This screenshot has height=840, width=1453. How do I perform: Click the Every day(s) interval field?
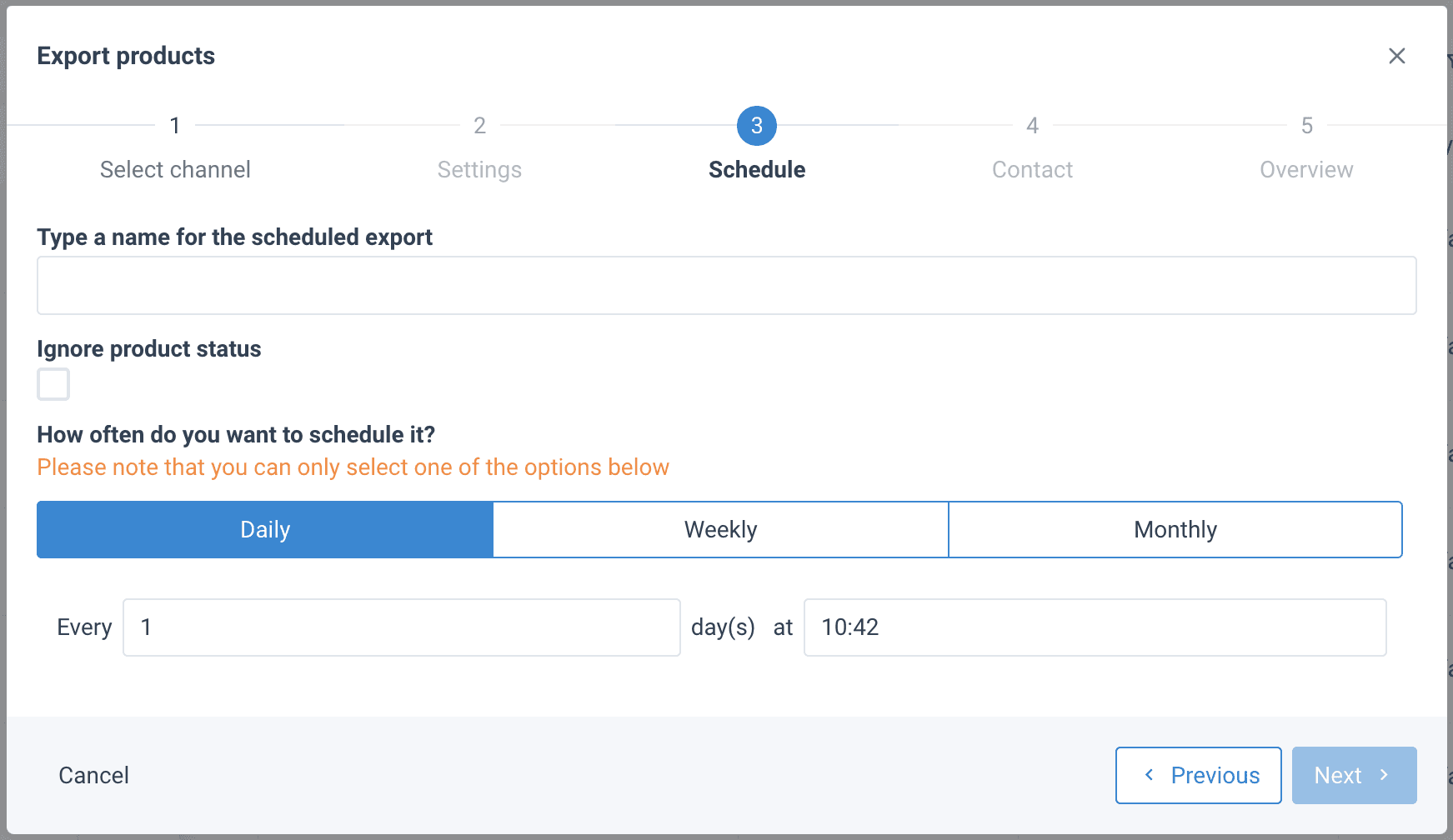pos(401,627)
